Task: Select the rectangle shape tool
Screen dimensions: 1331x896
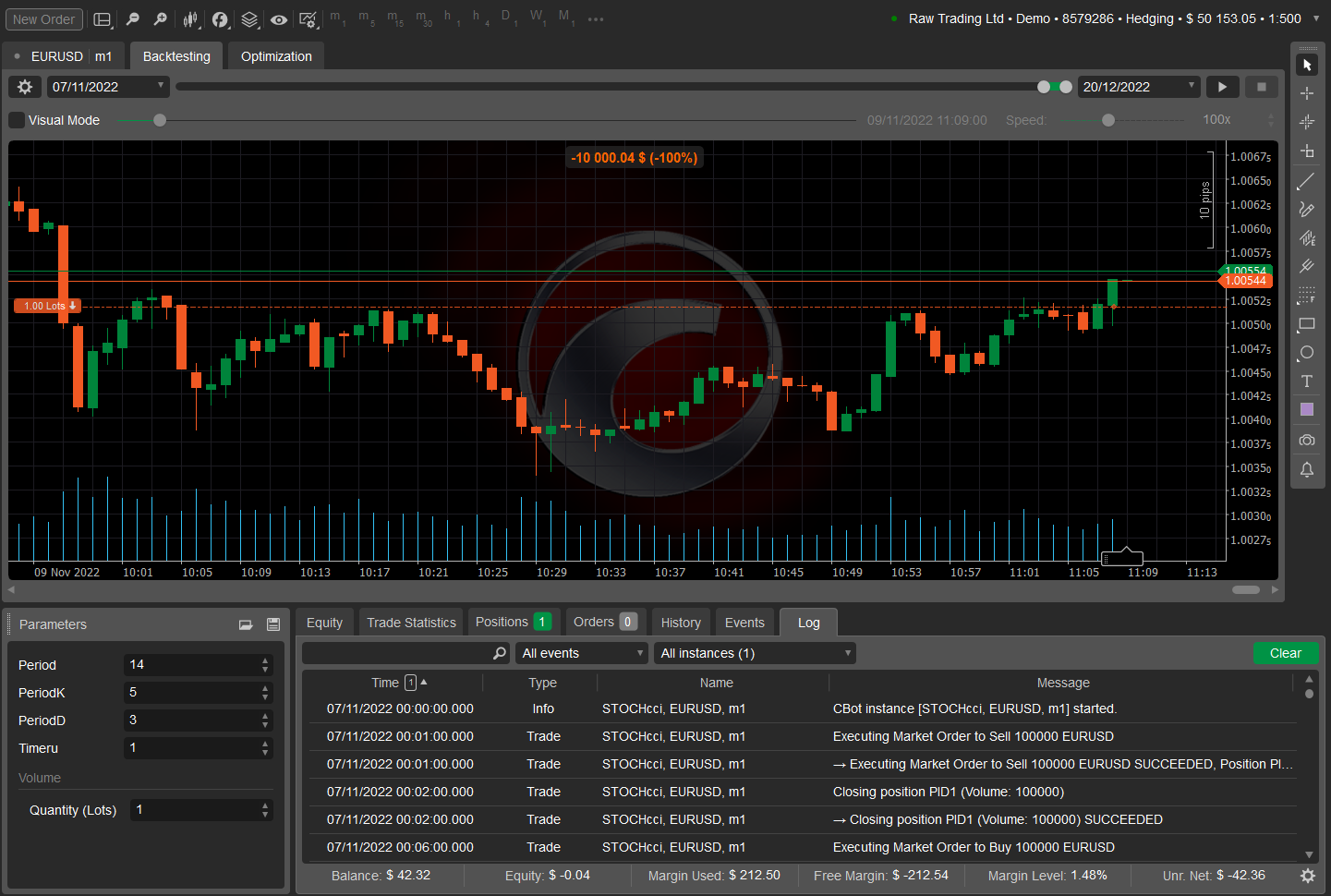Action: (x=1307, y=324)
